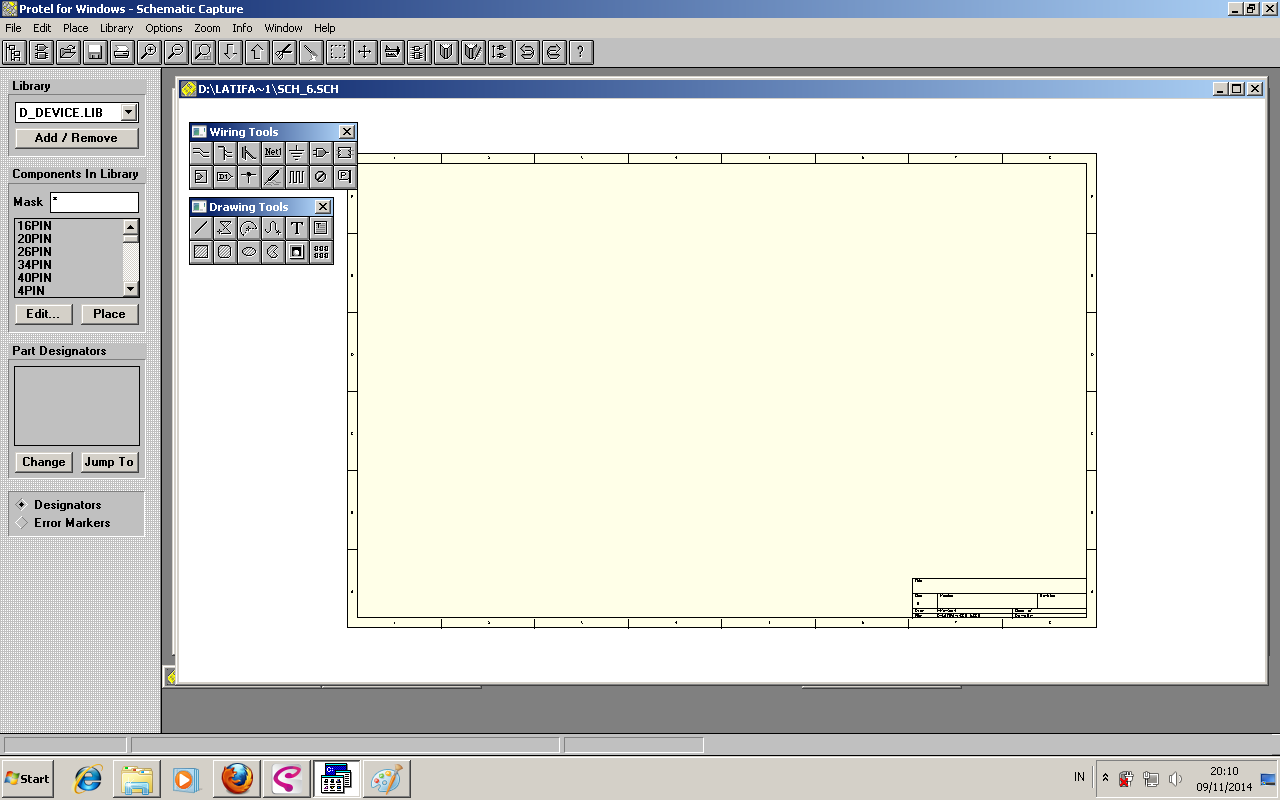Select the Ellipse drawing tool
1280x800 pixels.
[x=249, y=252]
